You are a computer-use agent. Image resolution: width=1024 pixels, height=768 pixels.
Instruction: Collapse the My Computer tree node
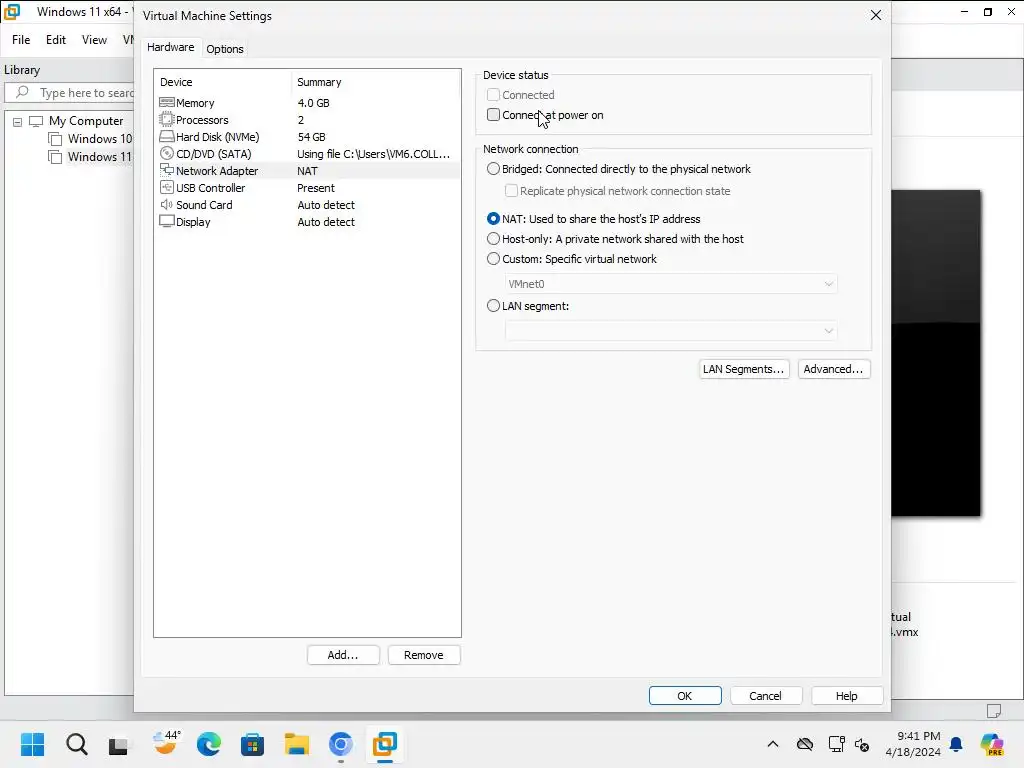[18, 121]
